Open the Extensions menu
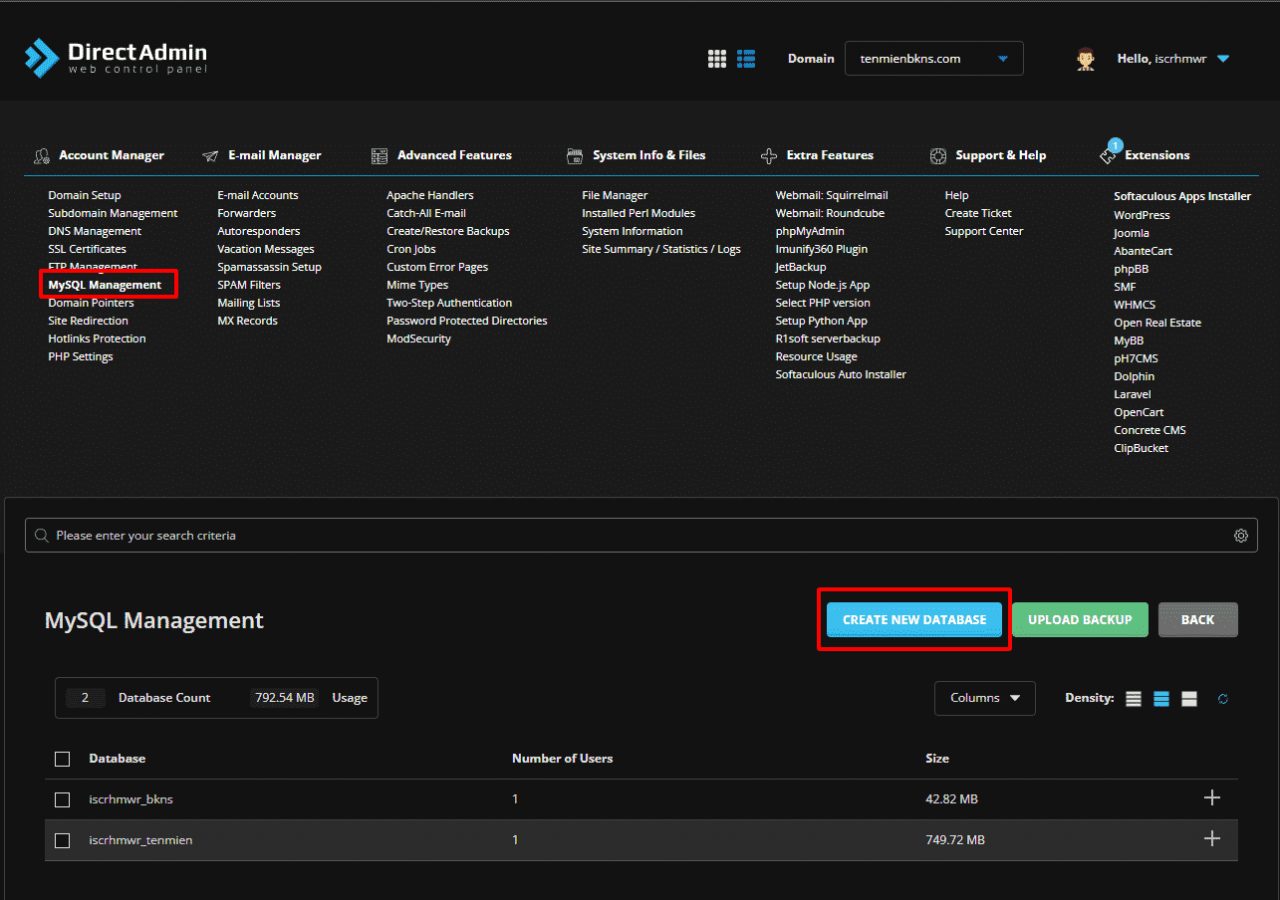 [1156, 155]
